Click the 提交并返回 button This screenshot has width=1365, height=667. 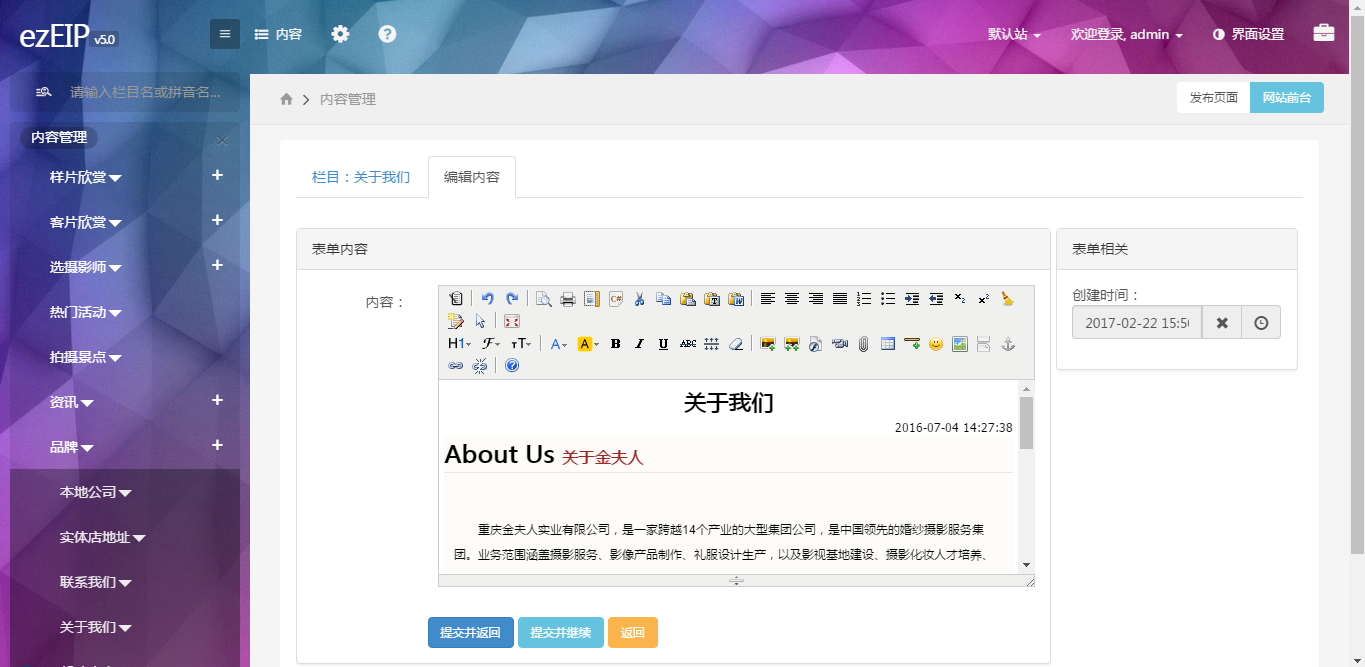[471, 633]
